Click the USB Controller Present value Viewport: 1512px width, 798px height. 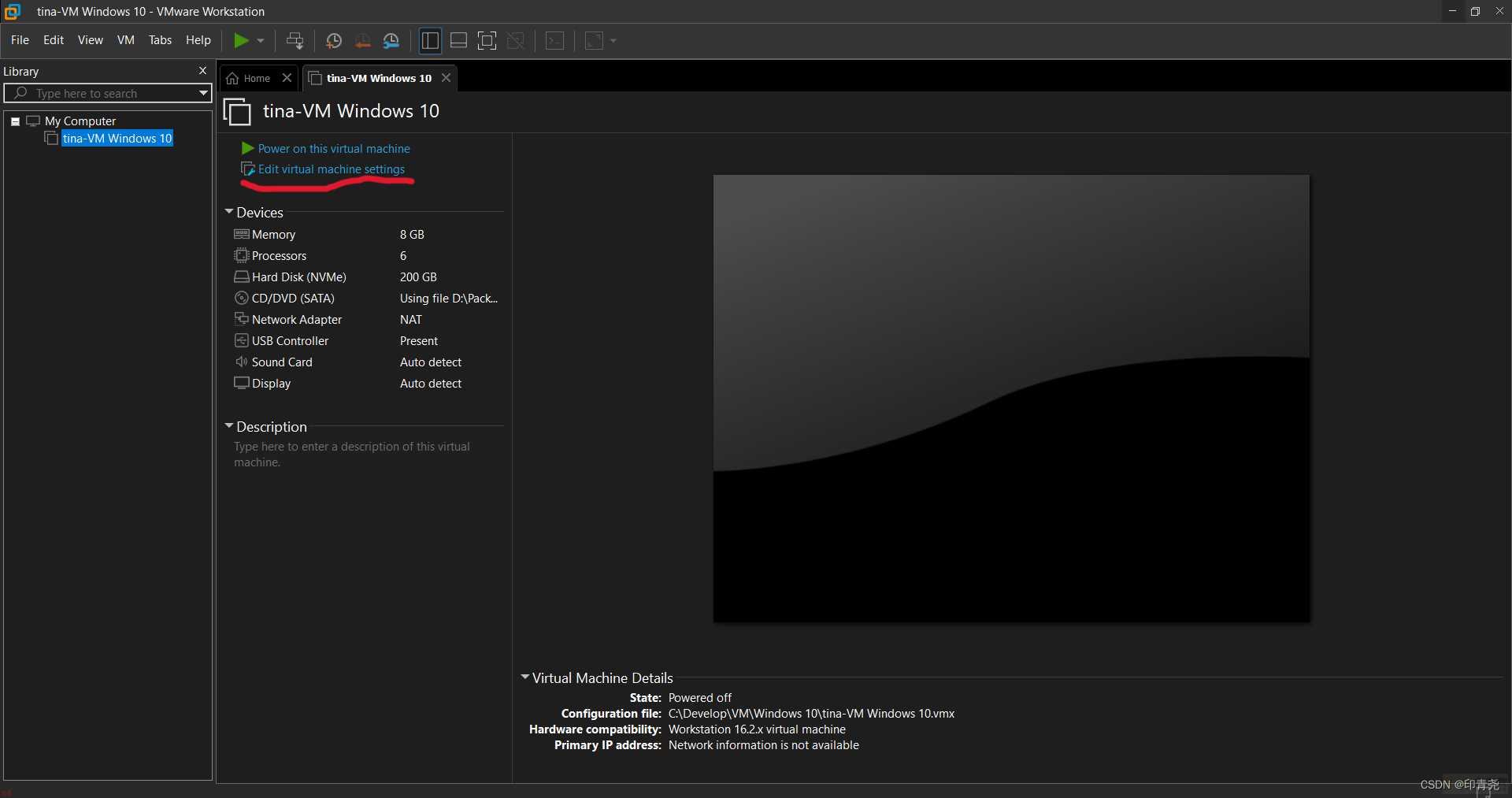pos(419,341)
